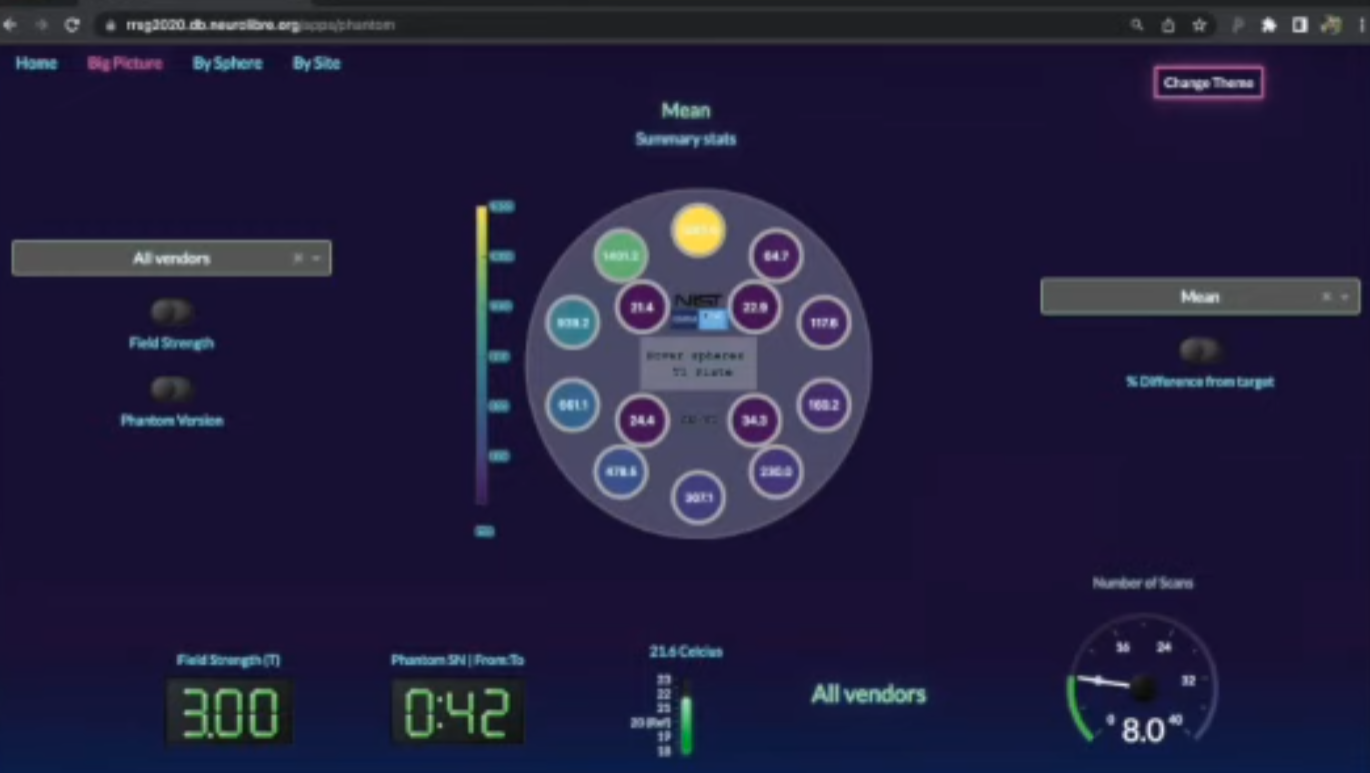Select the sphere showing 307.1
Image resolution: width=1370 pixels, height=773 pixels.
pyautogui.click(x=698, y=497)
